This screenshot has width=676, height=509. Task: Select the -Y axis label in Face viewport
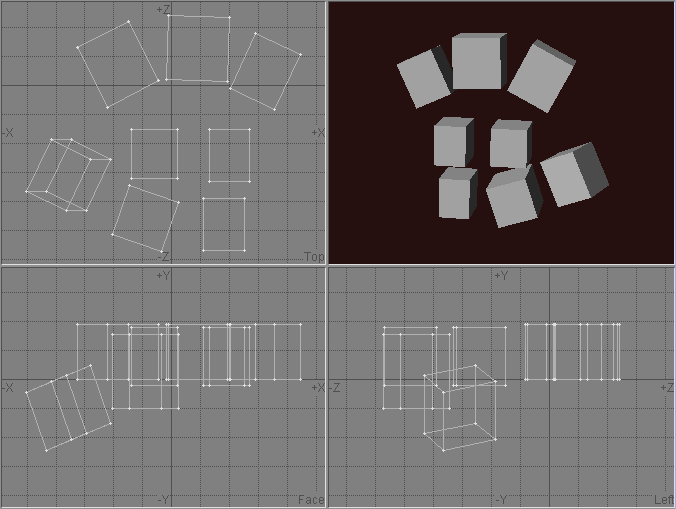click(163, 500)
